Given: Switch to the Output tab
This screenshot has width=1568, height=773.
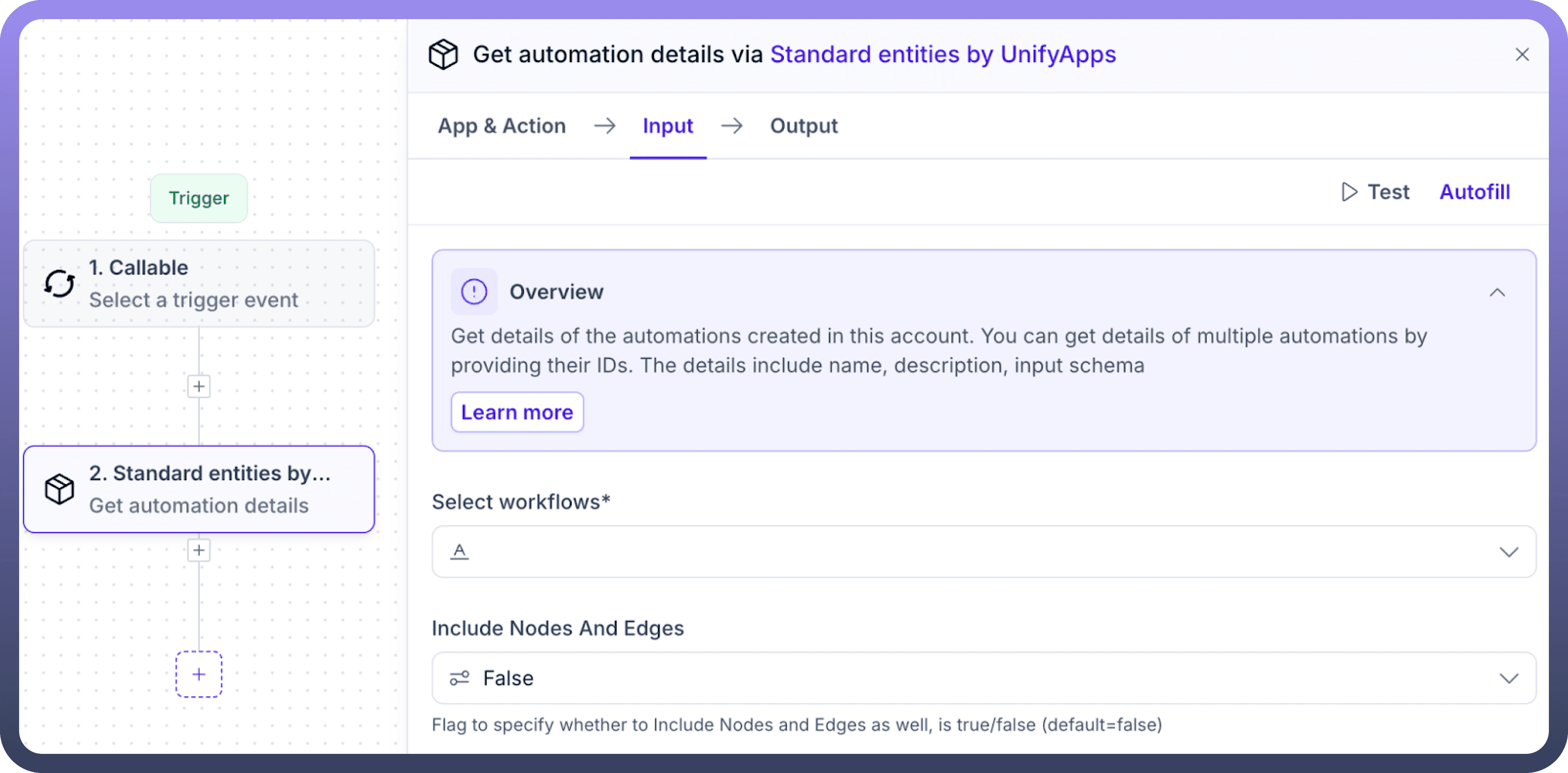Looking at the screenshot, I should coord(804,126).
